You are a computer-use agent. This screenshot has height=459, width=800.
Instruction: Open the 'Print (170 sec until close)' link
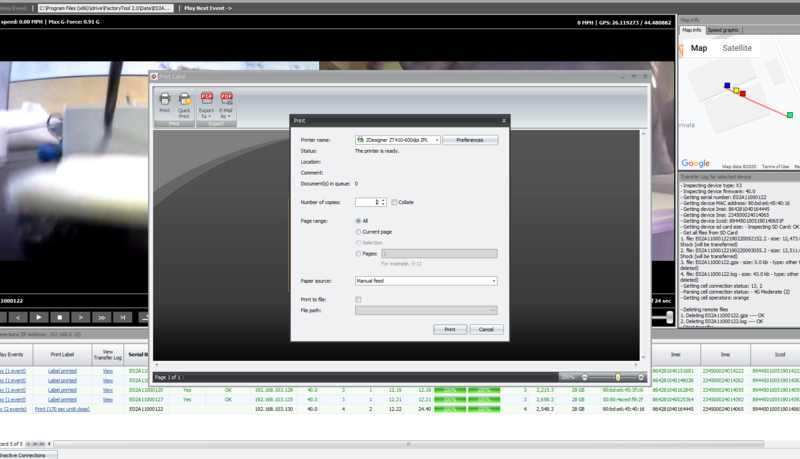click(62, 409)
